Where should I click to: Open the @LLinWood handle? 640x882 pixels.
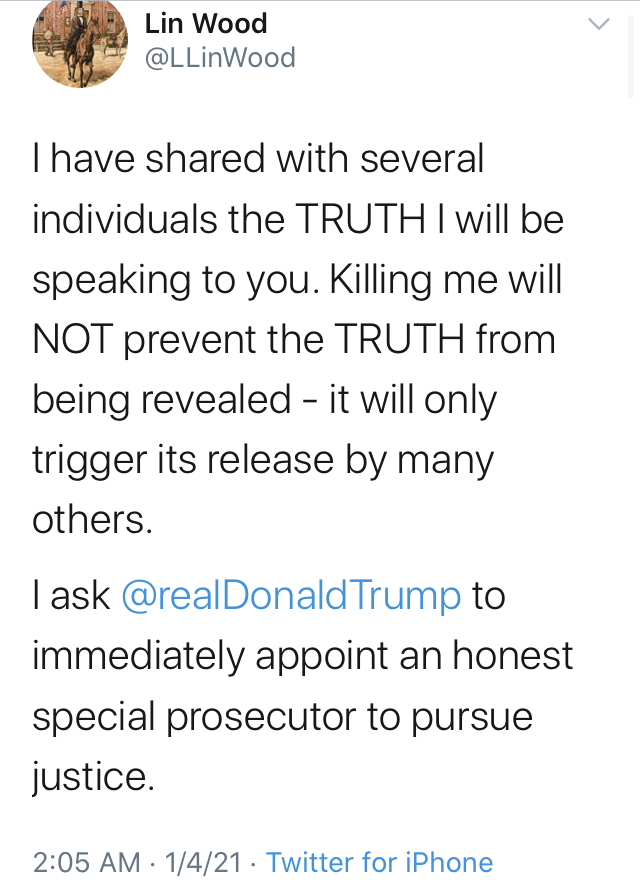click(x=220, y=58)
